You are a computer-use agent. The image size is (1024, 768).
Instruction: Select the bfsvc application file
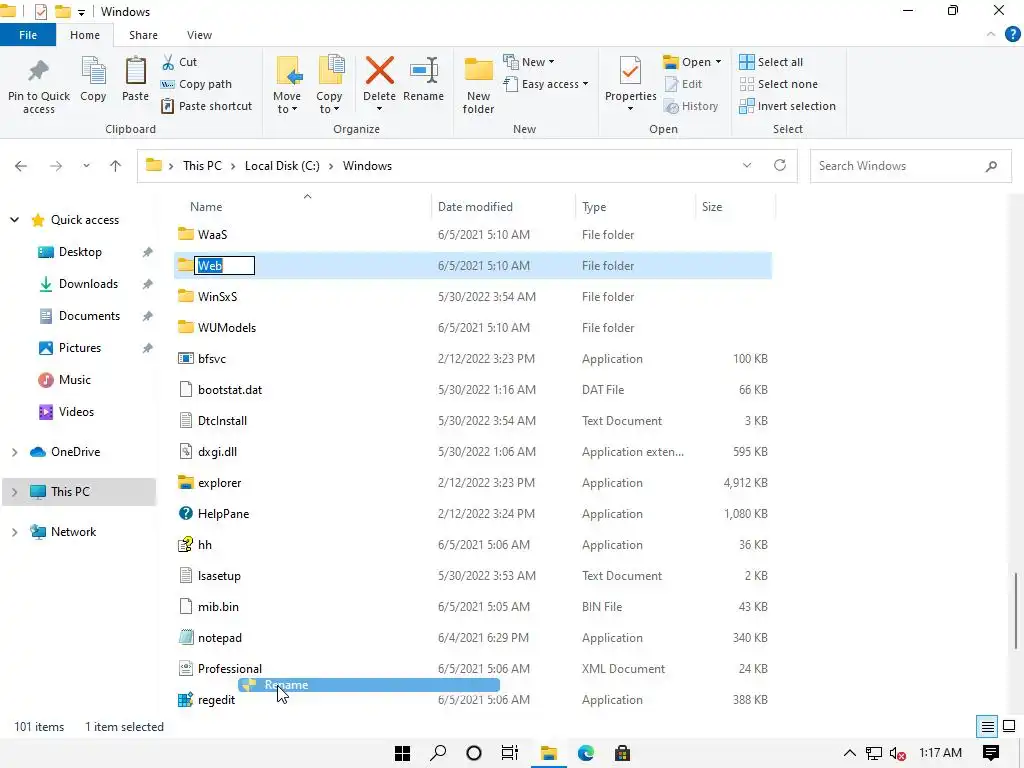(212, 359)
